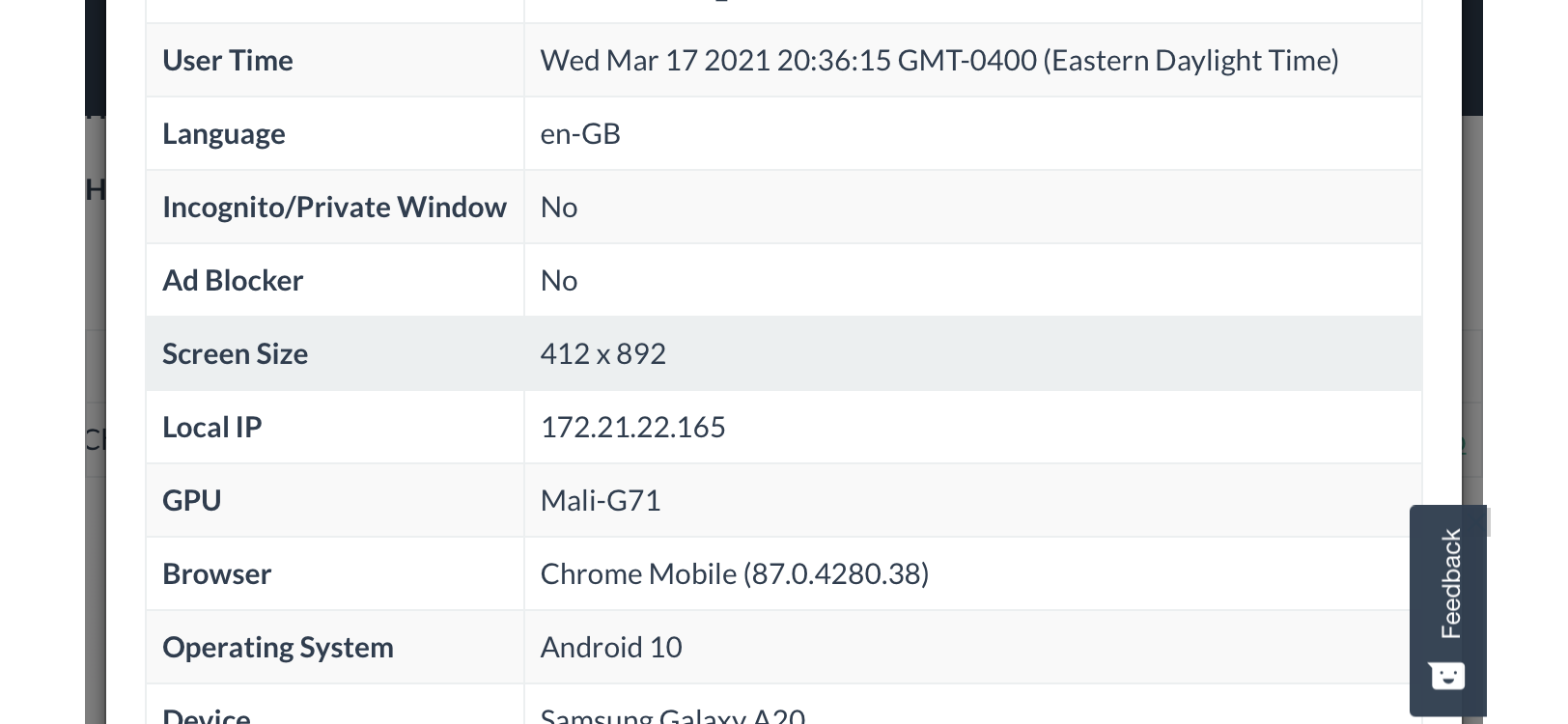Screen dimensions: 1568x724
Task: Select the Android 10 value
Action: tap(611, 648)
